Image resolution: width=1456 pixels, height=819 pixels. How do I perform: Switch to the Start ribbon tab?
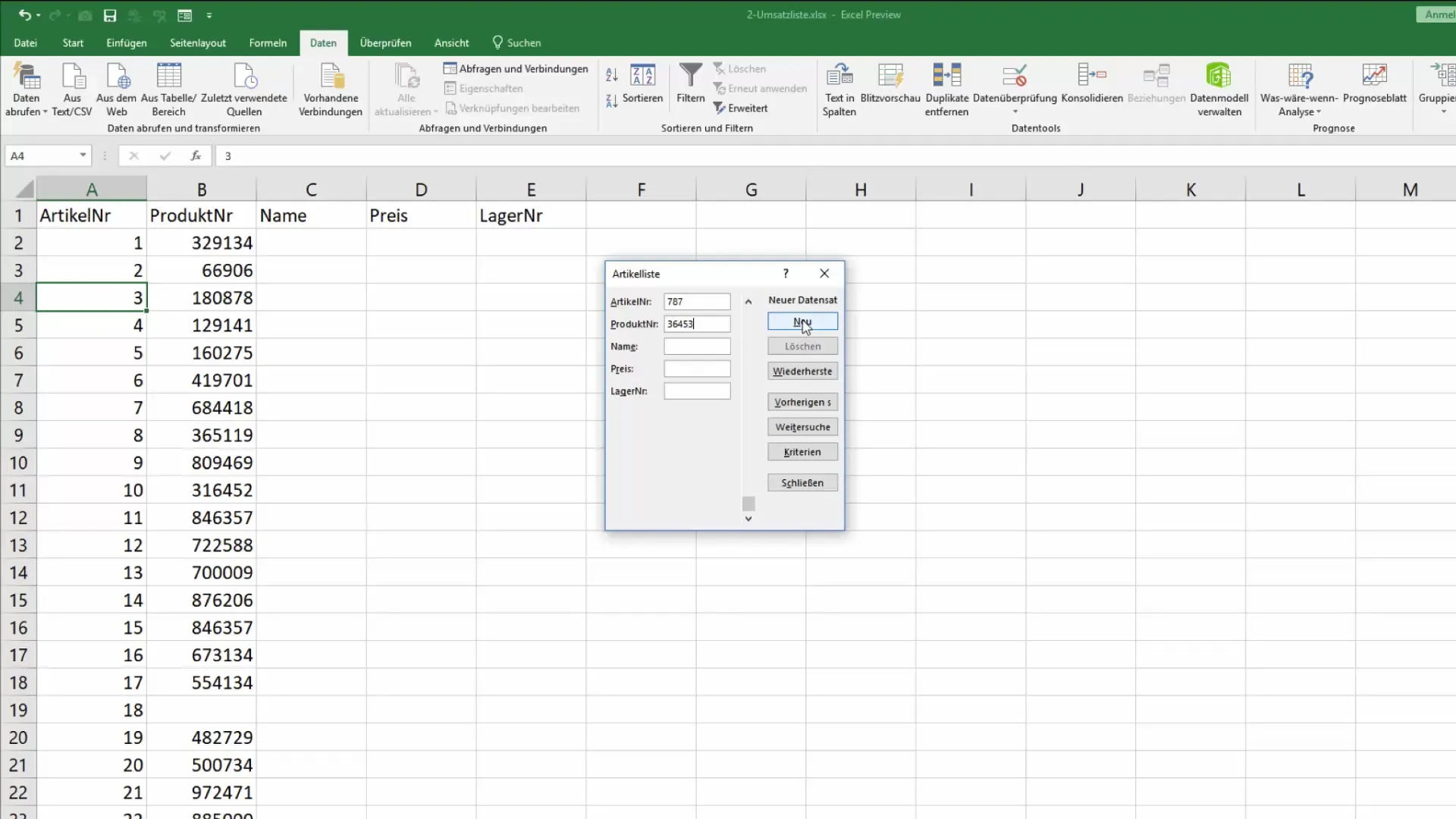point(73,42)
